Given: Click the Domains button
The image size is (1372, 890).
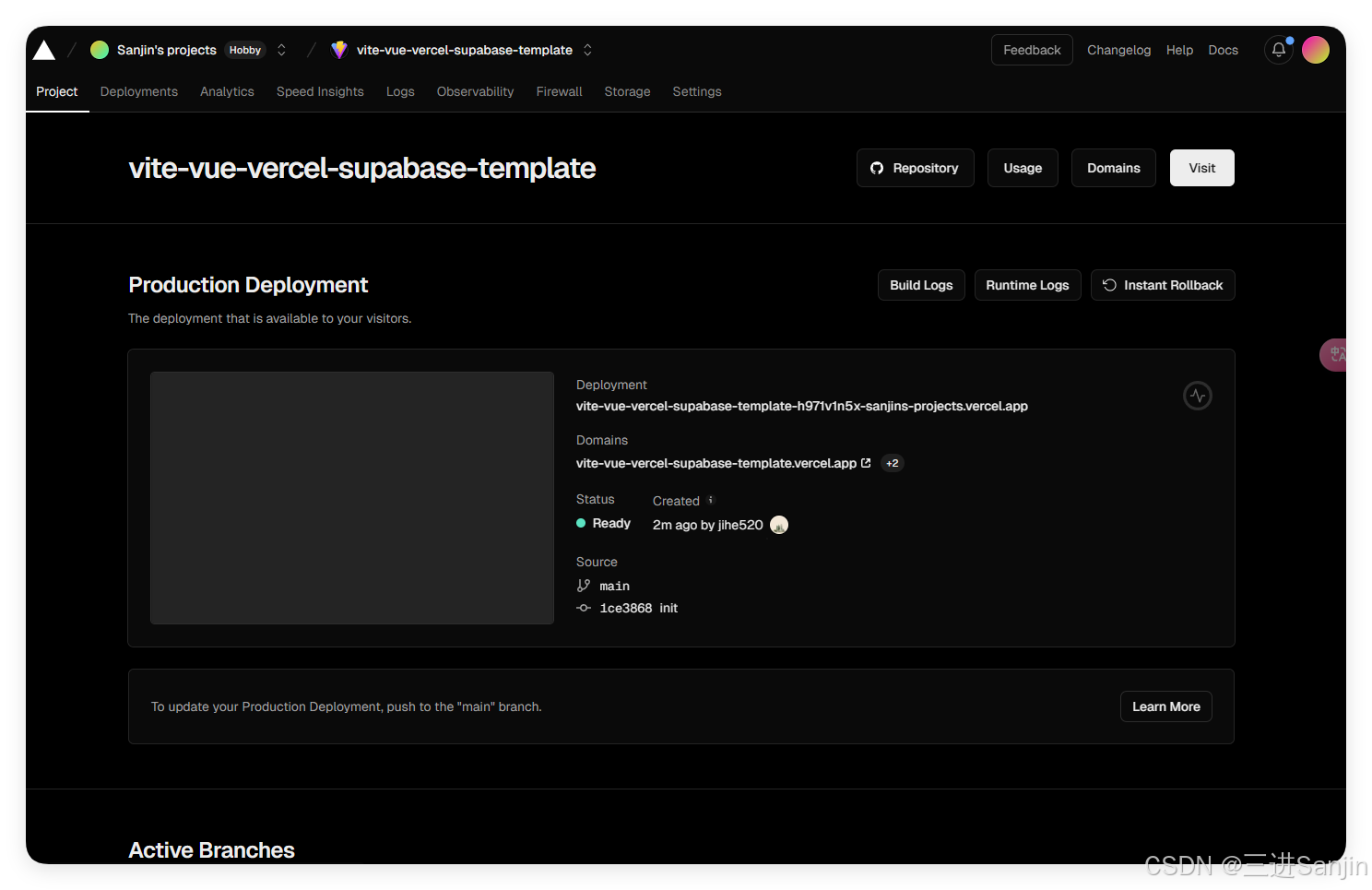Looking at the screenshot, I should (1113, 168).
